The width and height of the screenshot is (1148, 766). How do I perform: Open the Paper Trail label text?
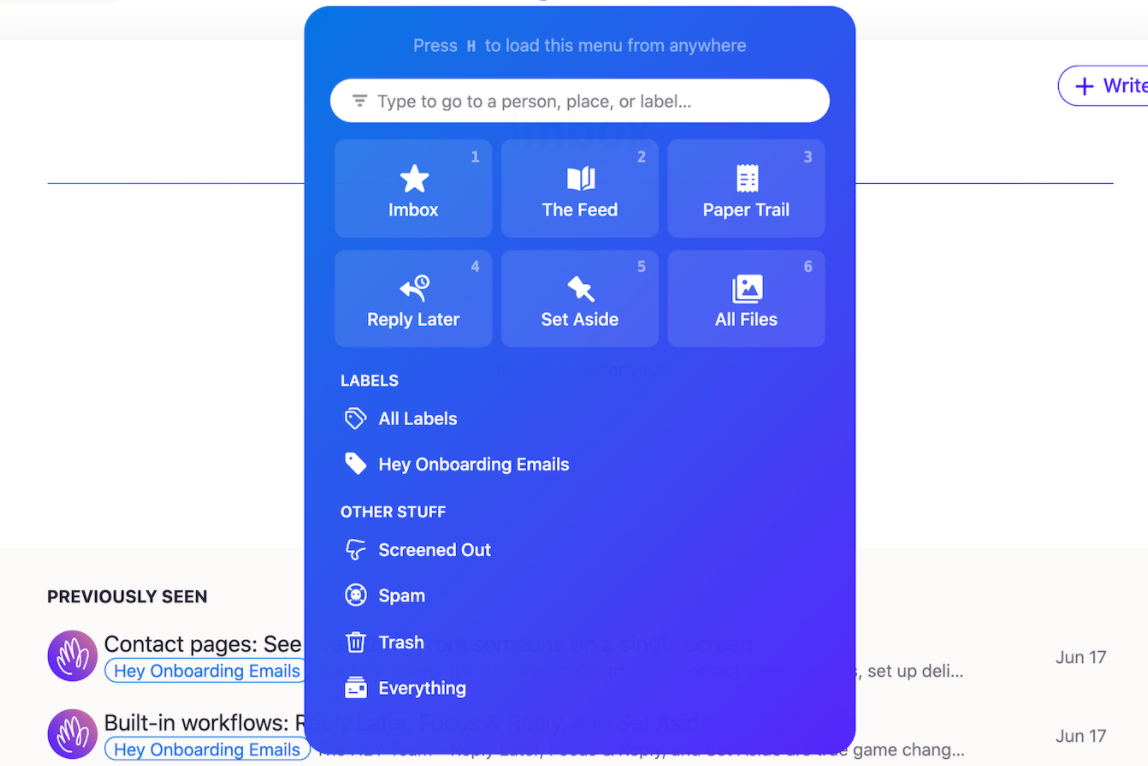[746, 210]
